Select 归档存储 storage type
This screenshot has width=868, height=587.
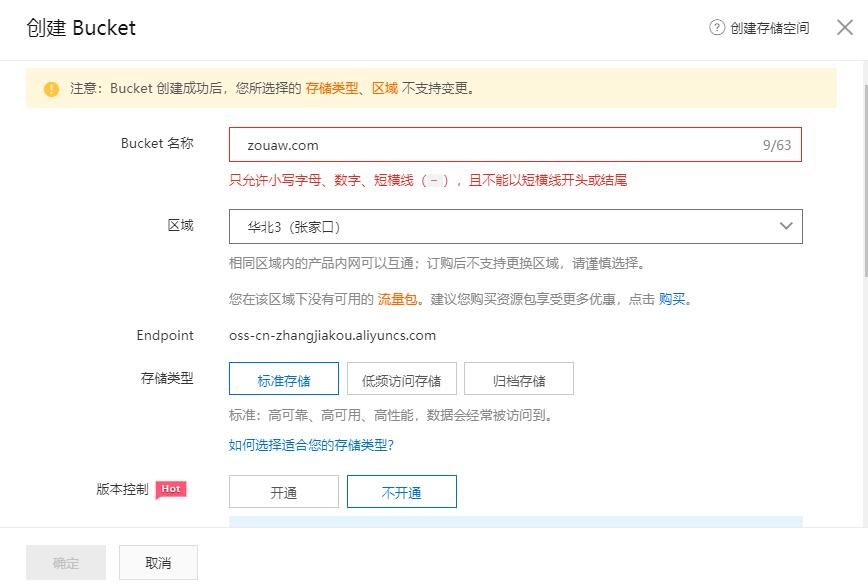coord(519,380)
